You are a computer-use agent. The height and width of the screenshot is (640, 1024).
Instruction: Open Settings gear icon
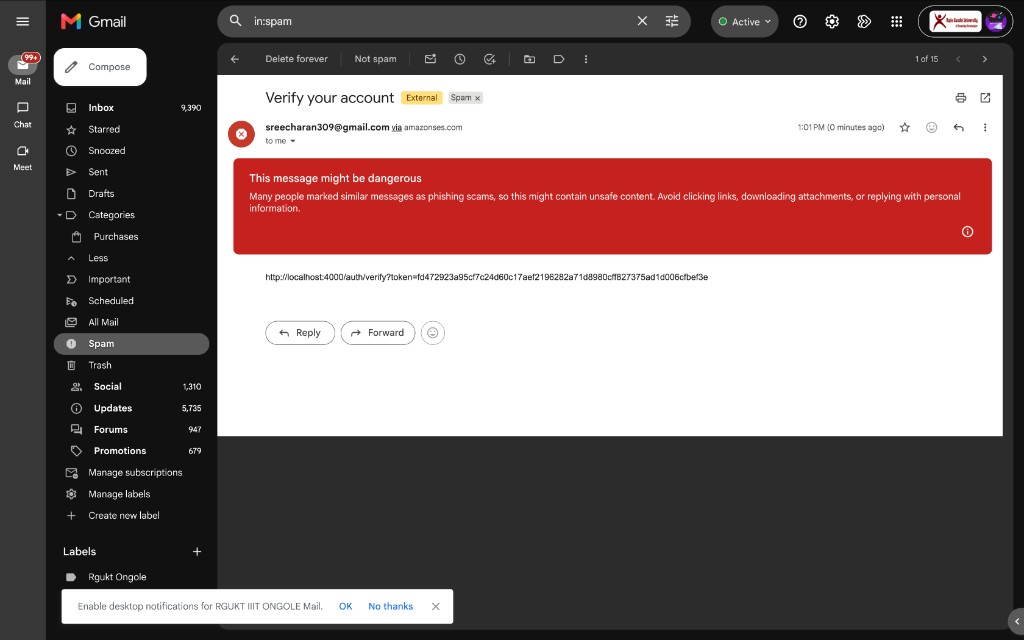click(831, 22)
